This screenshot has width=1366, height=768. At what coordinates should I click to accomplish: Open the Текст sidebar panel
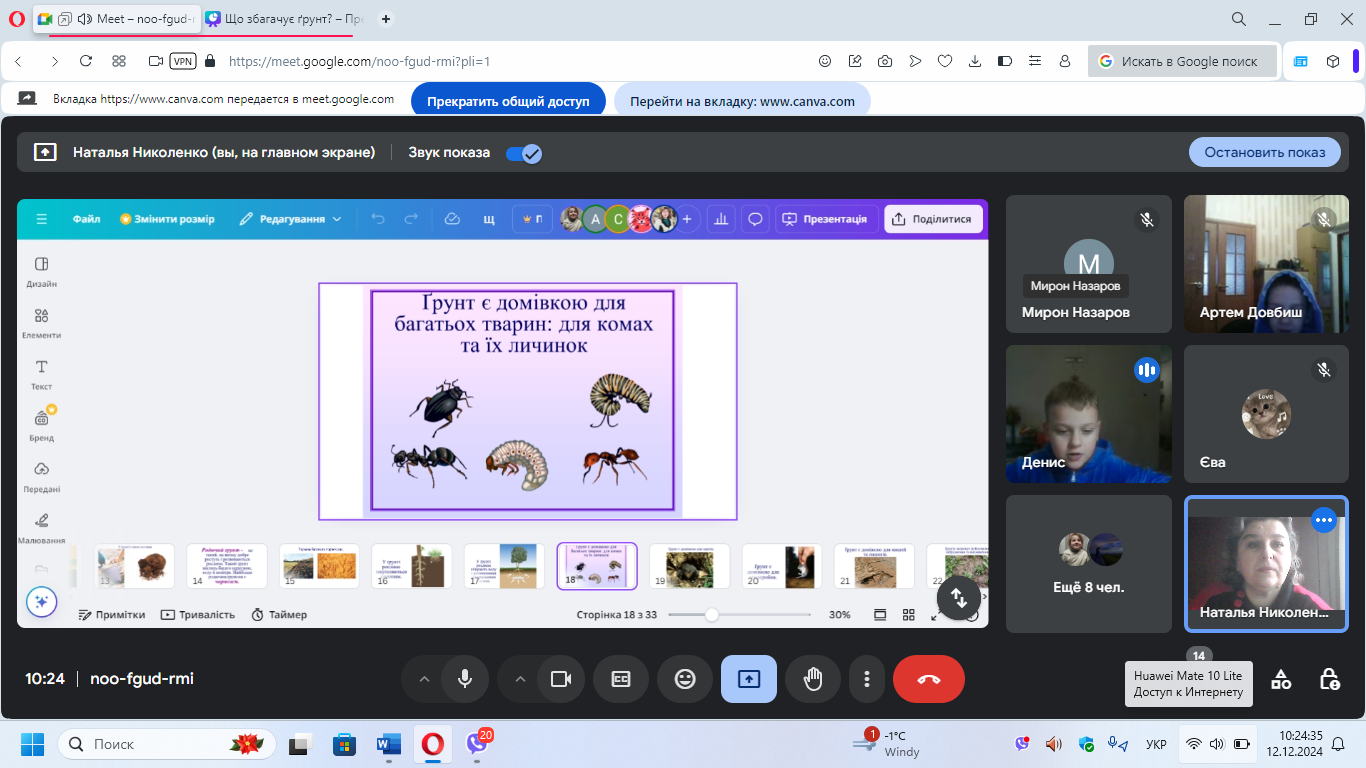[41, 374]
